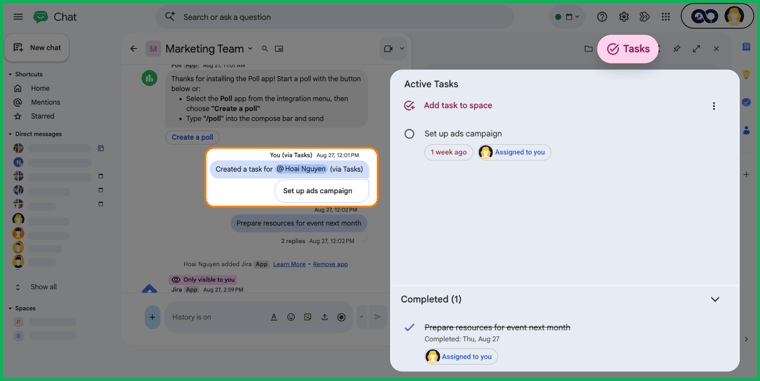Open the Set up ads campaign task card

coord(322,191)
